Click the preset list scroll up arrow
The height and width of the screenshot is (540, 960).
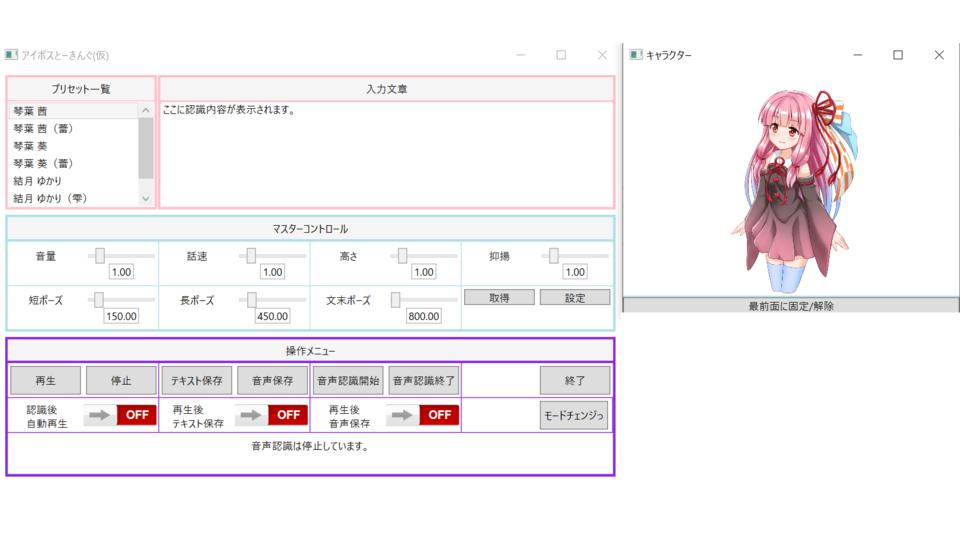pyautogui.click(x=146, y=110)
